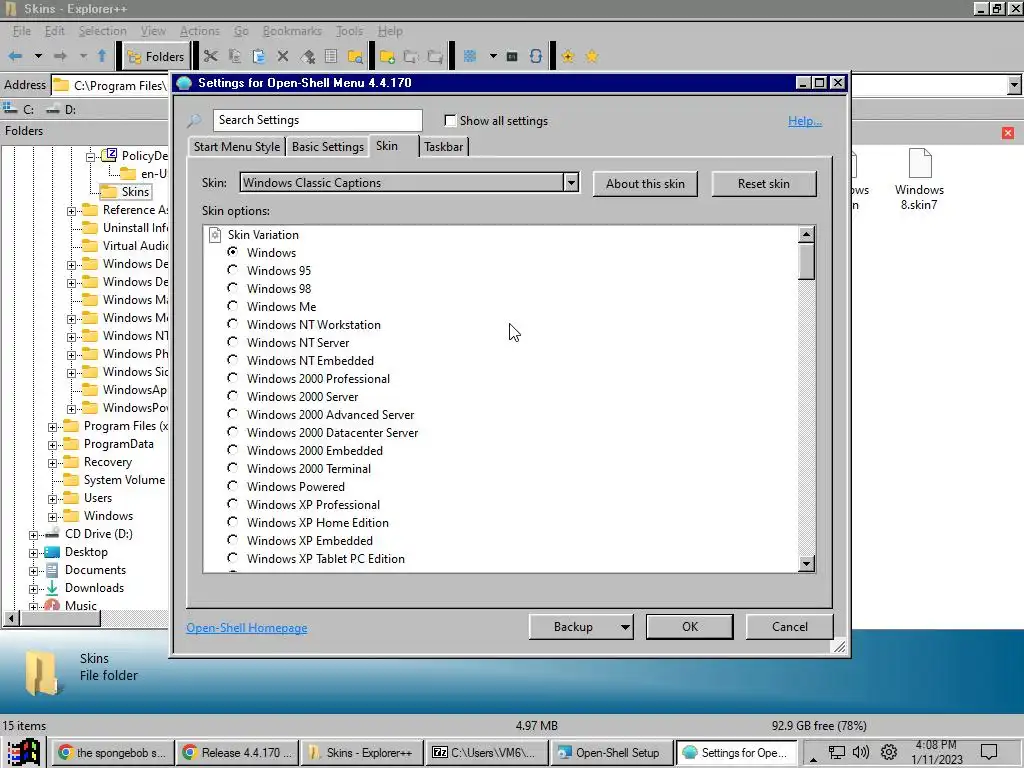Switch to the Taskbar tab
The height and width of the screenshot is (768, 1024).
[x=443, y=147]
